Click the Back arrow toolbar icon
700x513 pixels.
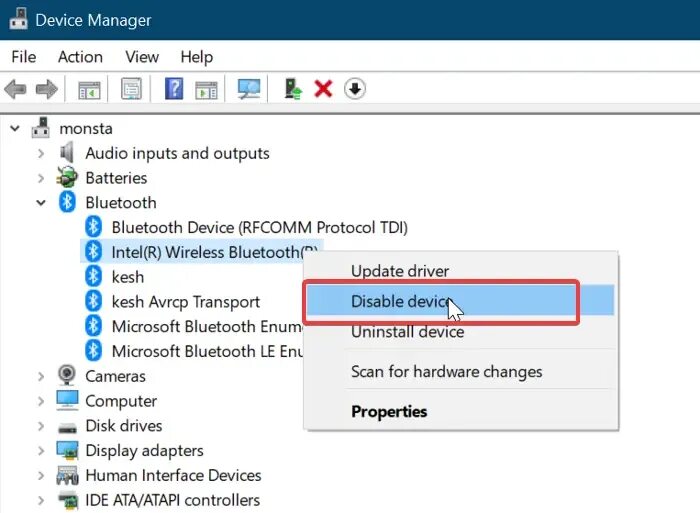tap(16, 89)
